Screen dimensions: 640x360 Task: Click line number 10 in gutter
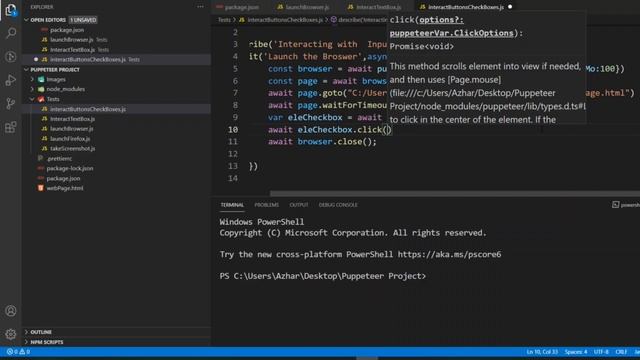point(233,129)
